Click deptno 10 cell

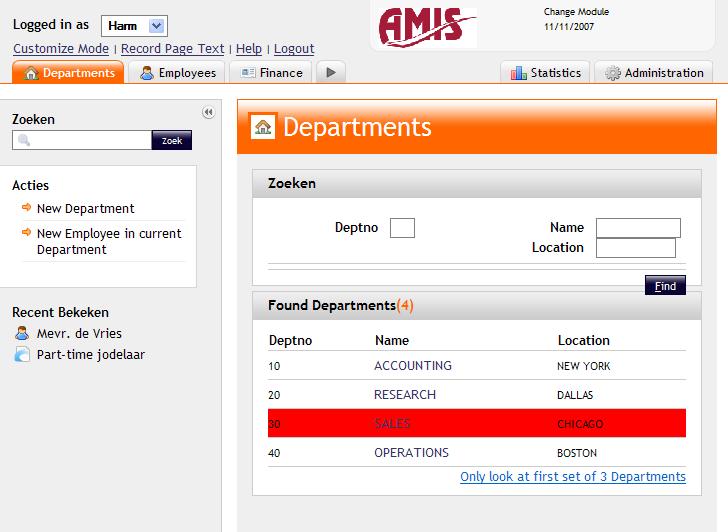tap(274, 366)
